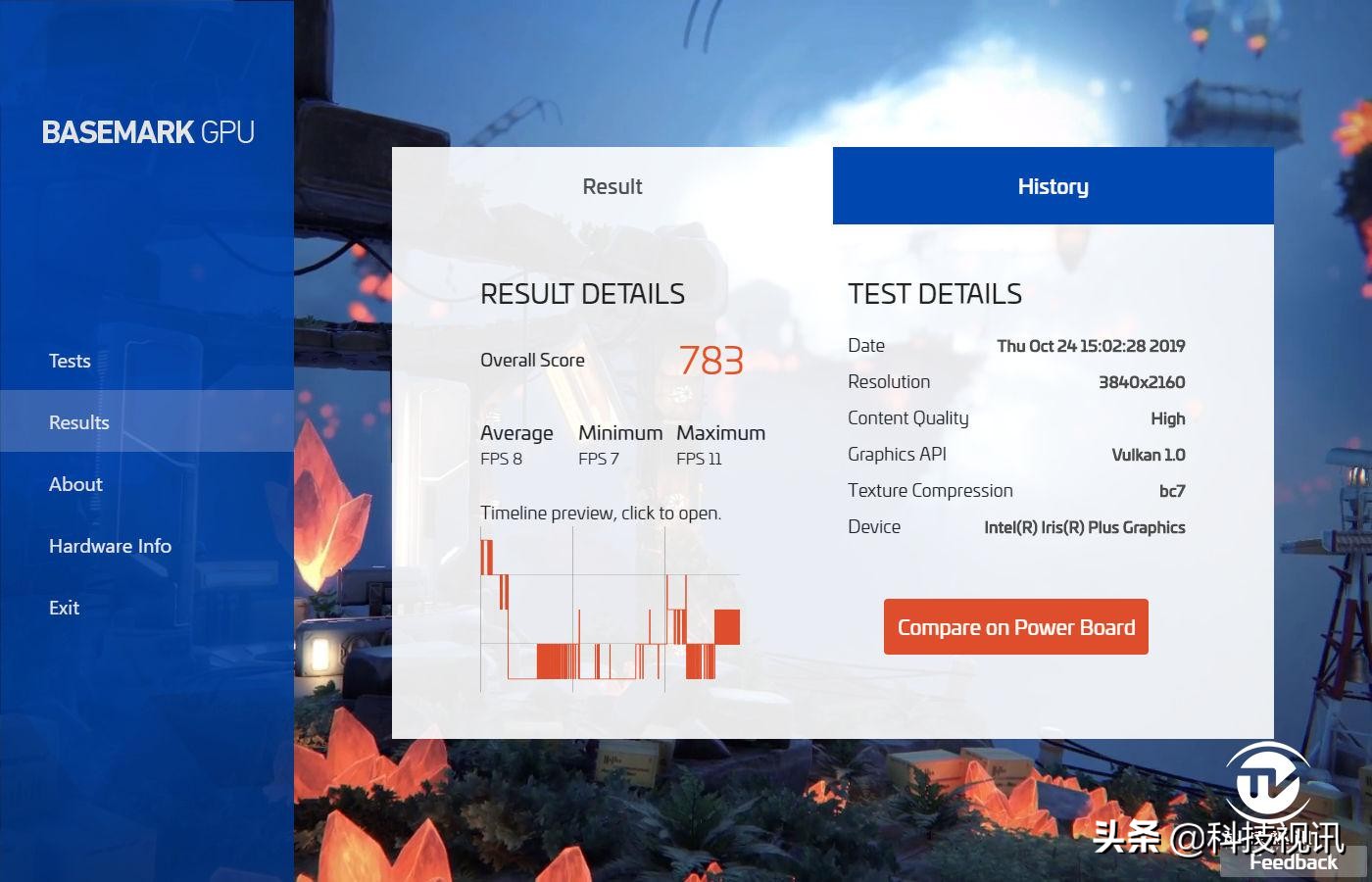This screenshot has height=882, width=1372.
Task: Open the History tab
Action: click(x=1053, y=185)
